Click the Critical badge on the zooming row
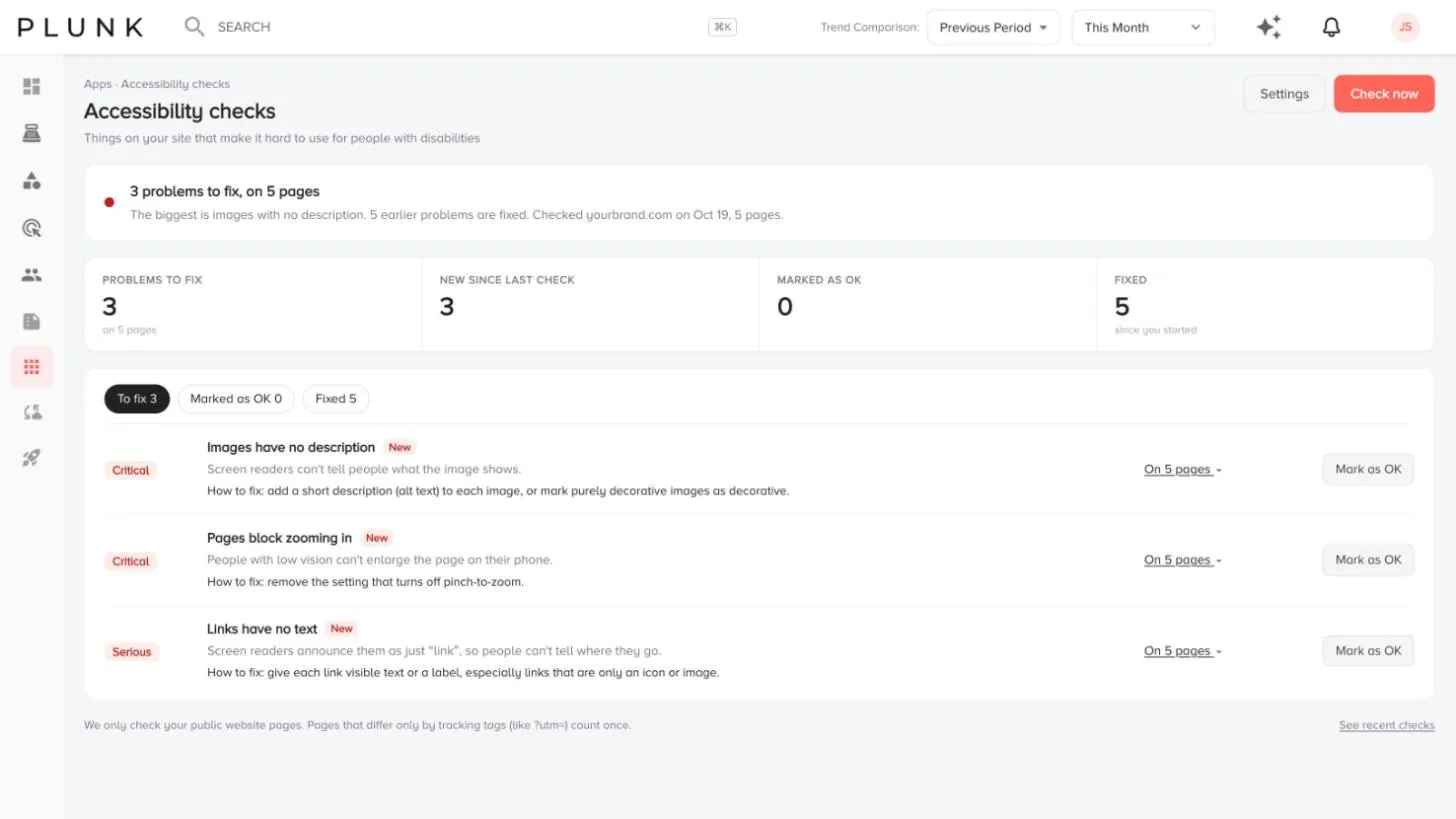 [x=130, y=561]
